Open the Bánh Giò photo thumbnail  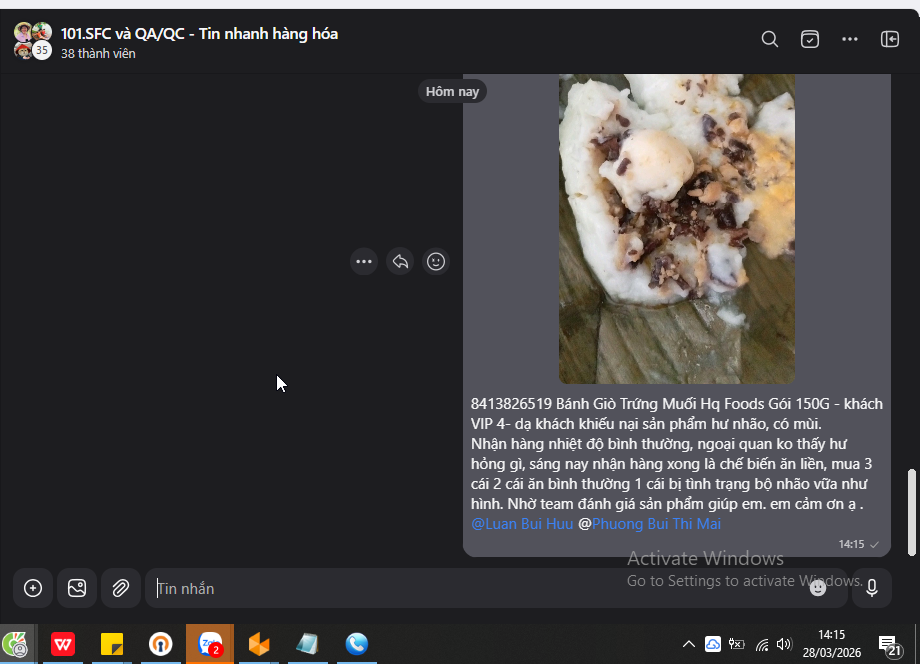click(677, 229)
